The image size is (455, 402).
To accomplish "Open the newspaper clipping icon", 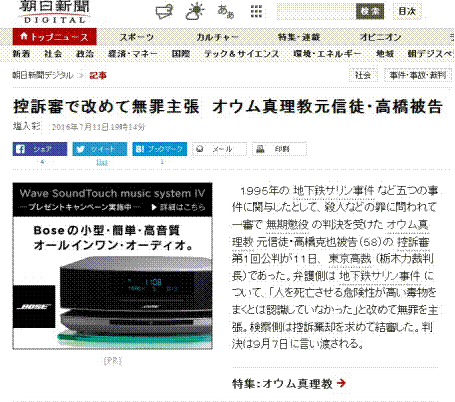I will coord(164,12).
